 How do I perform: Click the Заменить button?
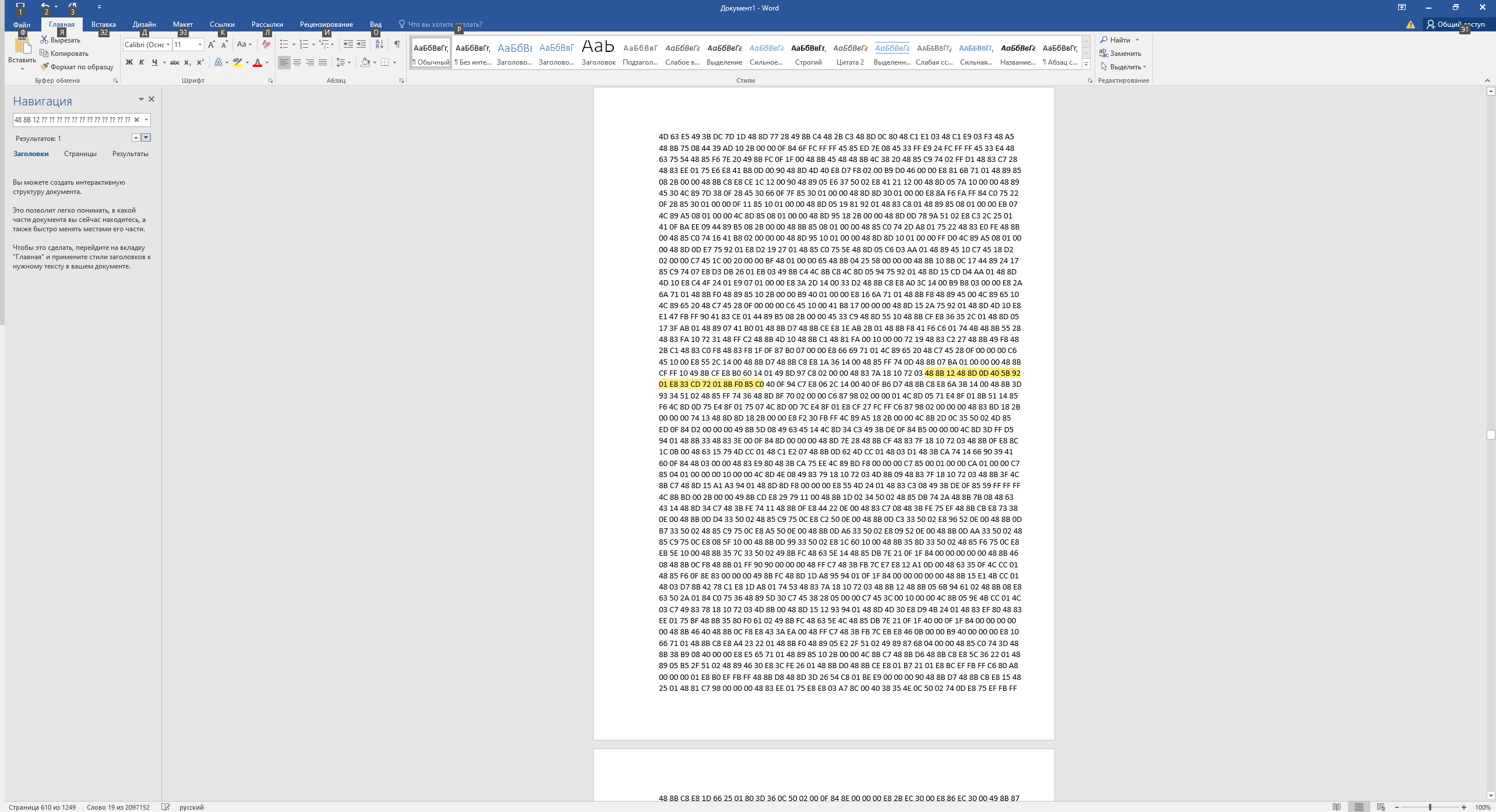pyautogui.click(x=1120, y=53)
